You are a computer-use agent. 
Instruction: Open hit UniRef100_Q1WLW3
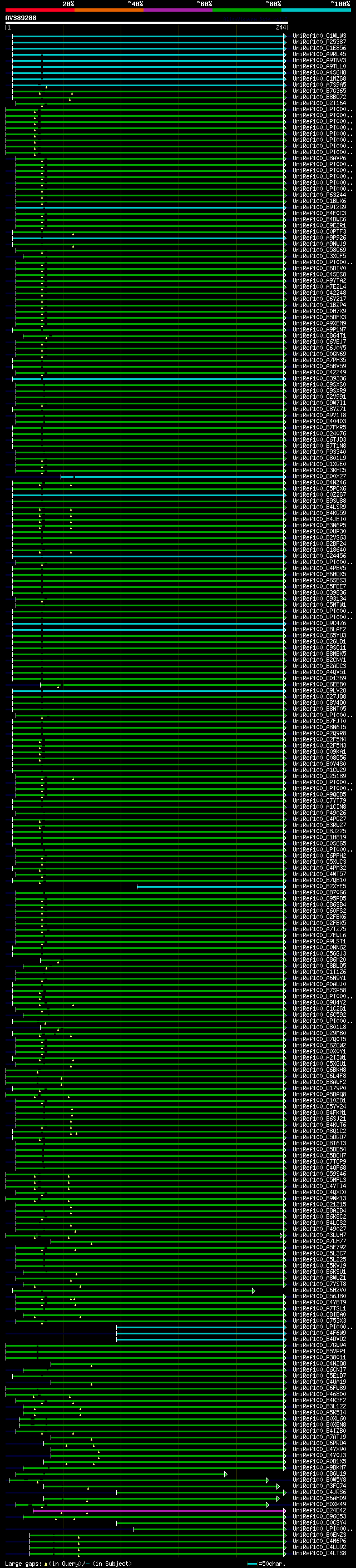click(x=319, y=36)
